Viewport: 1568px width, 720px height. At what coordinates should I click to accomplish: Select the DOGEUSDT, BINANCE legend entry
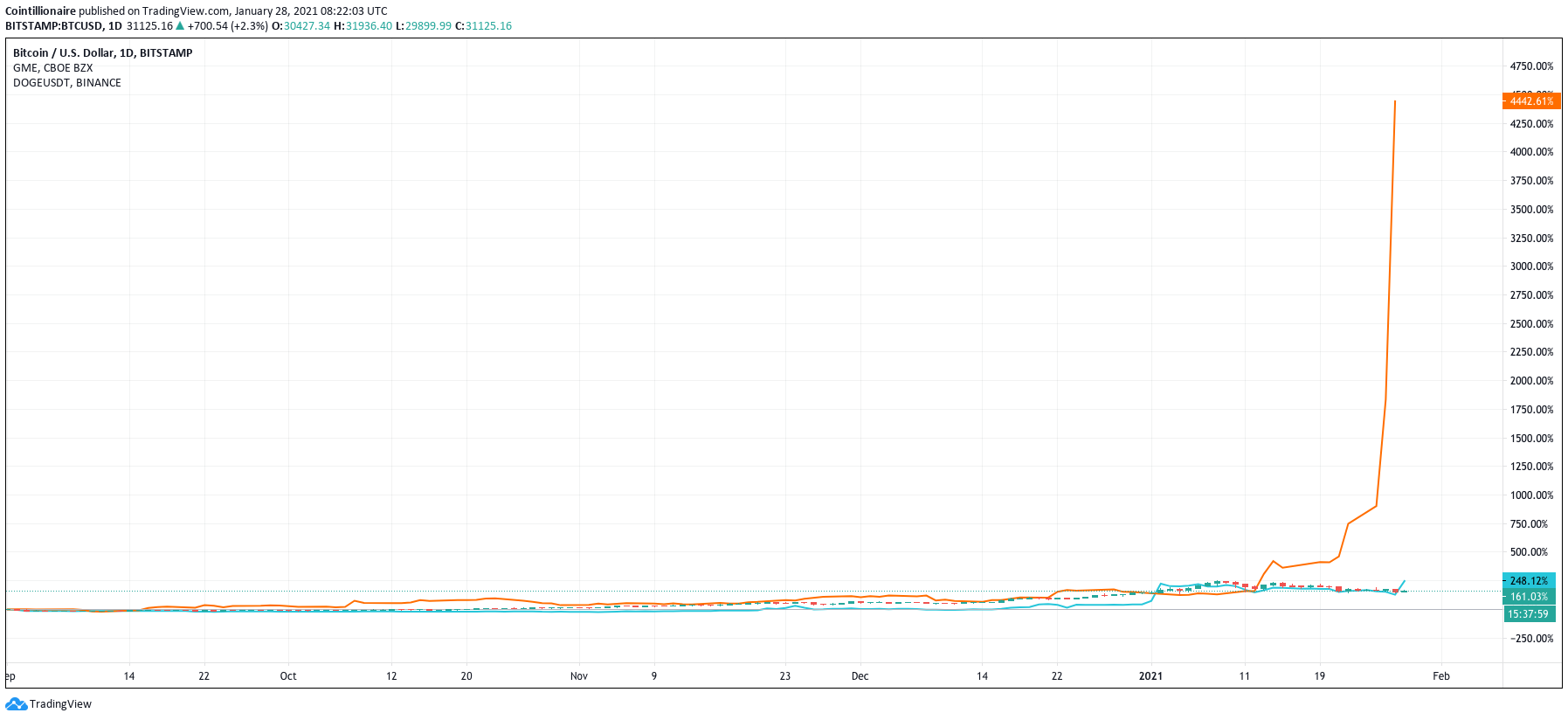pos(67,83)
